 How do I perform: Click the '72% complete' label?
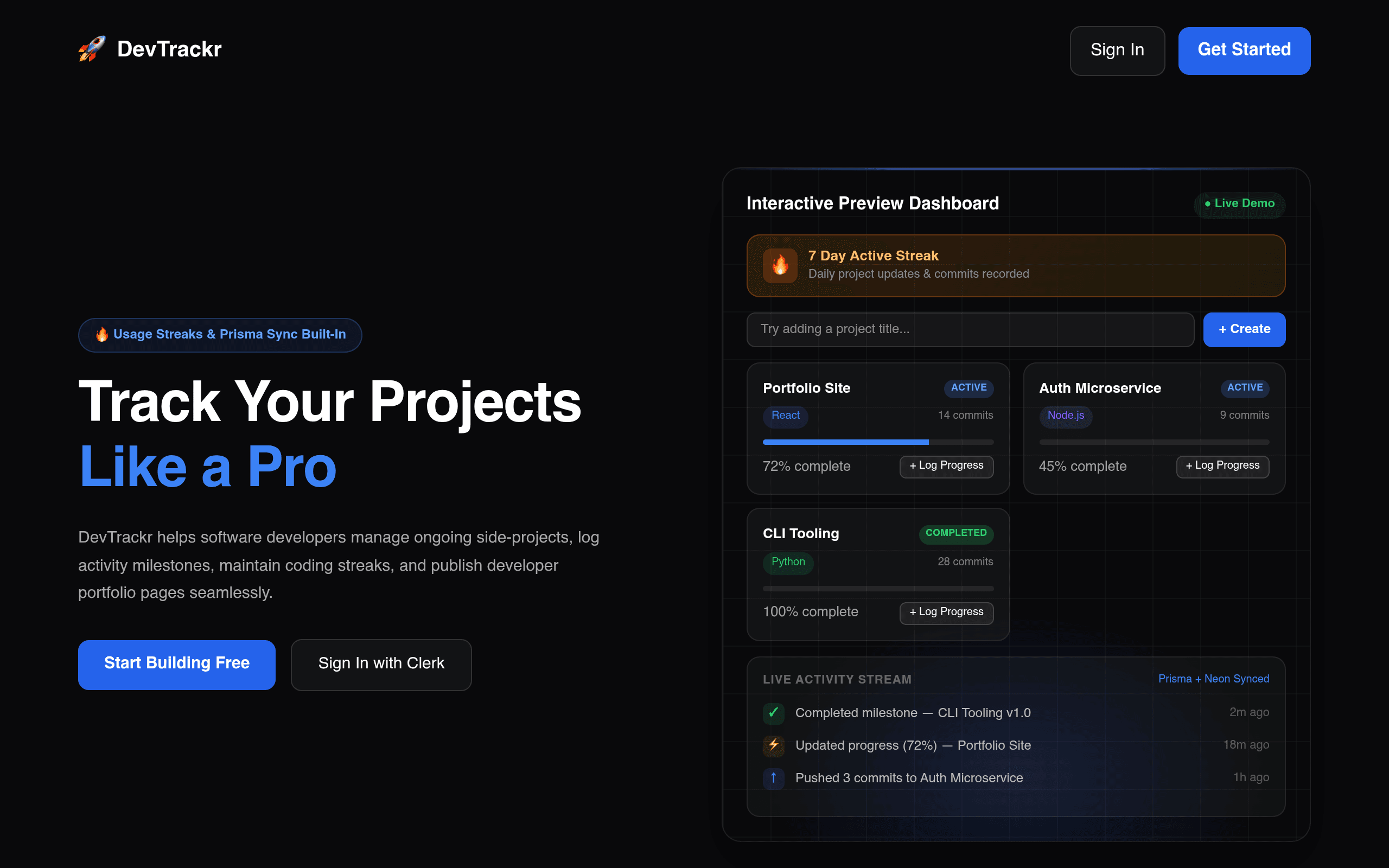click(806, 467)
